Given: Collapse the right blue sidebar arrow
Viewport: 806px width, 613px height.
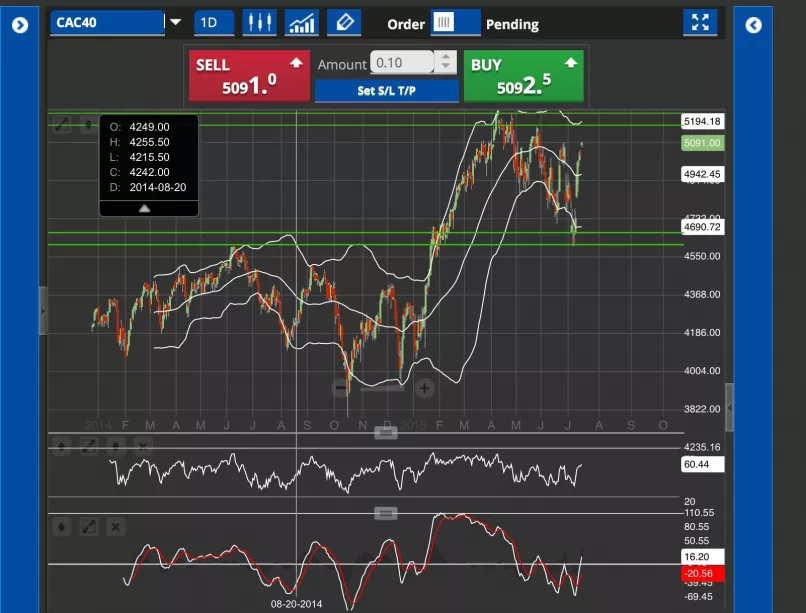Looking at the screenshot, I should coord(753,25).
